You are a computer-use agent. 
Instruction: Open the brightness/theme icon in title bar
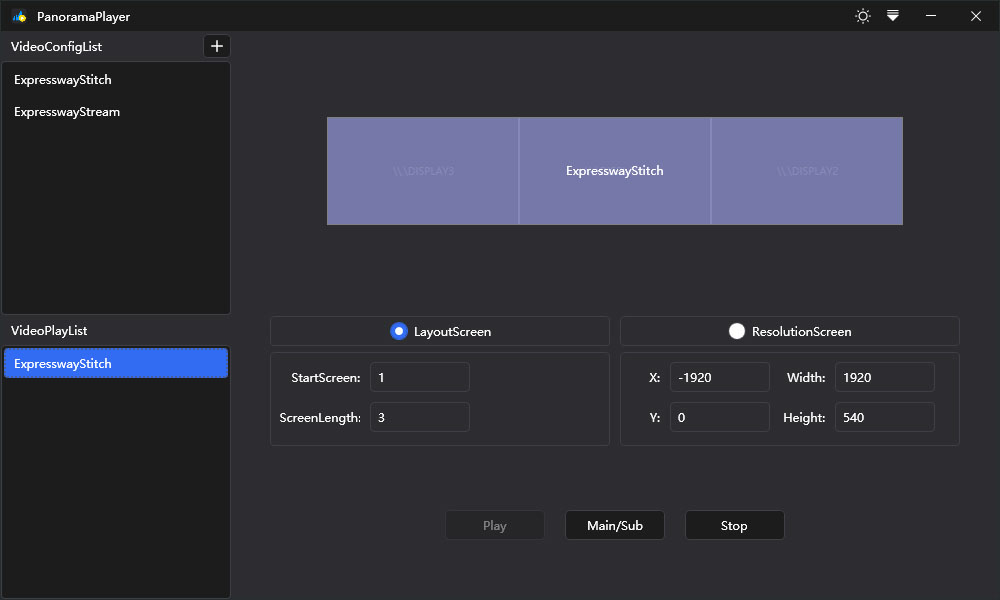pos(862,16)
